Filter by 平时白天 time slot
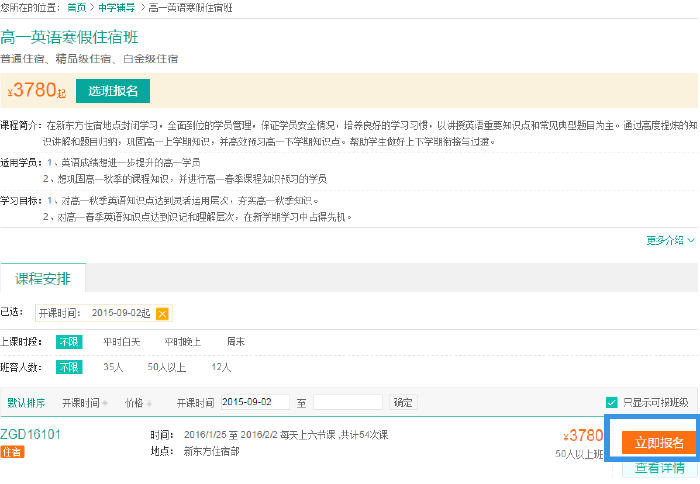700x484 pixels. 122,341
